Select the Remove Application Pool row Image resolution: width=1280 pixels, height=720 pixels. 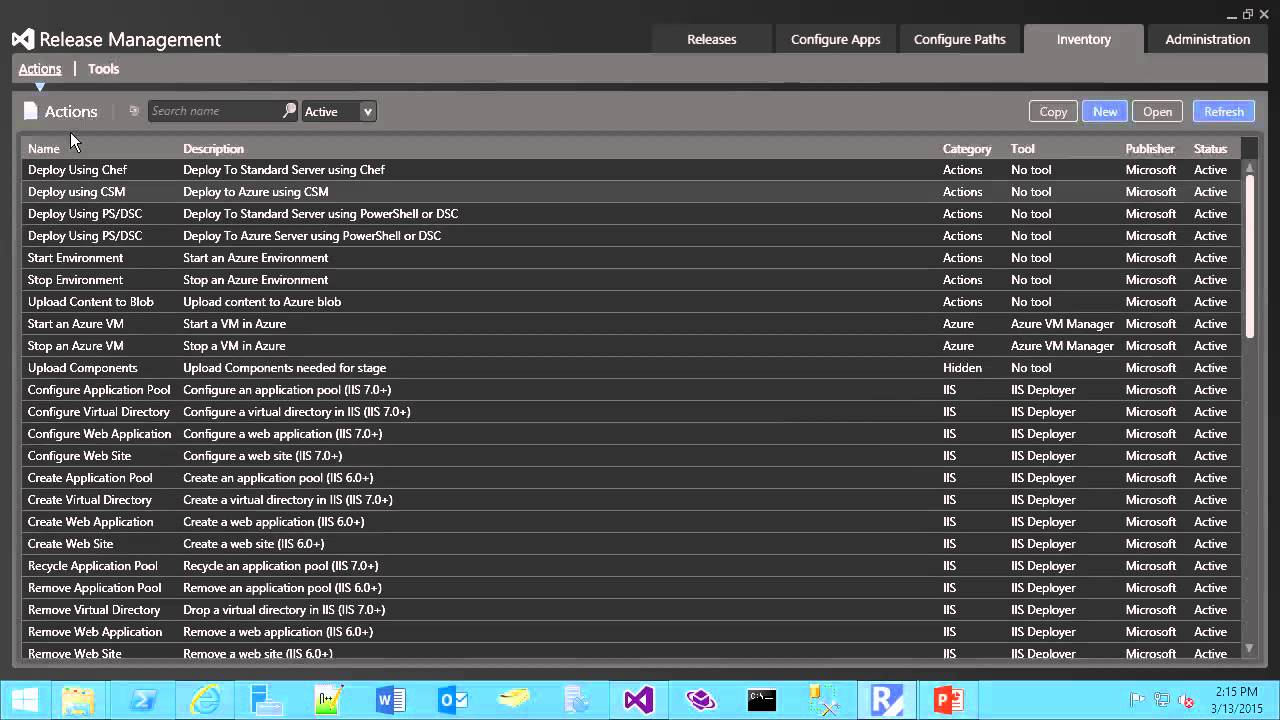[631, 588]
